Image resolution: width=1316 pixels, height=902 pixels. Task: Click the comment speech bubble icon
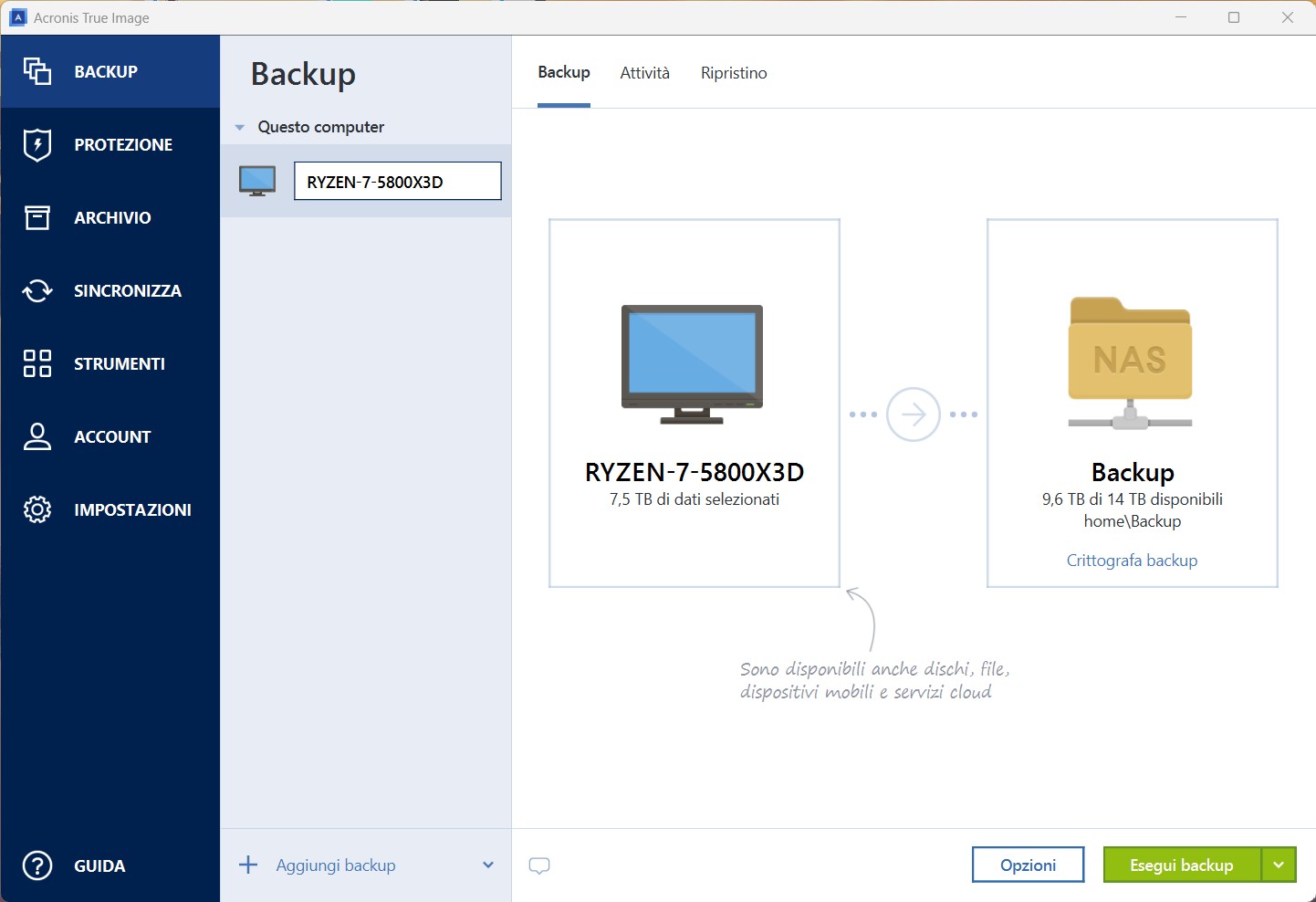[539, 865]
